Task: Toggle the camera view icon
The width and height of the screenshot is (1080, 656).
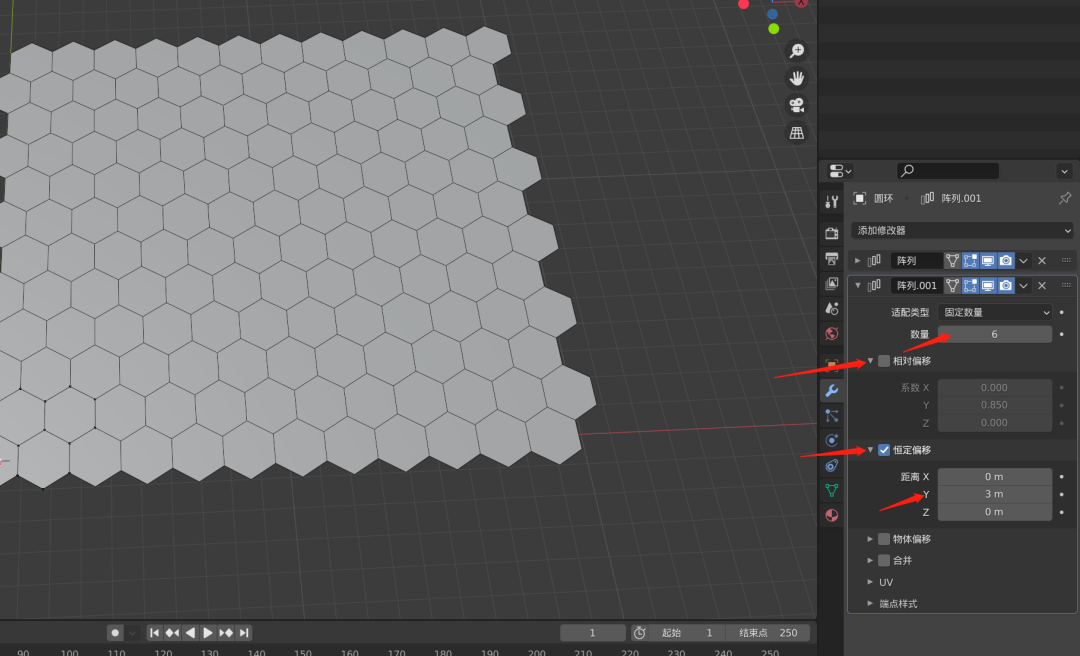Action: click(797, 105)
